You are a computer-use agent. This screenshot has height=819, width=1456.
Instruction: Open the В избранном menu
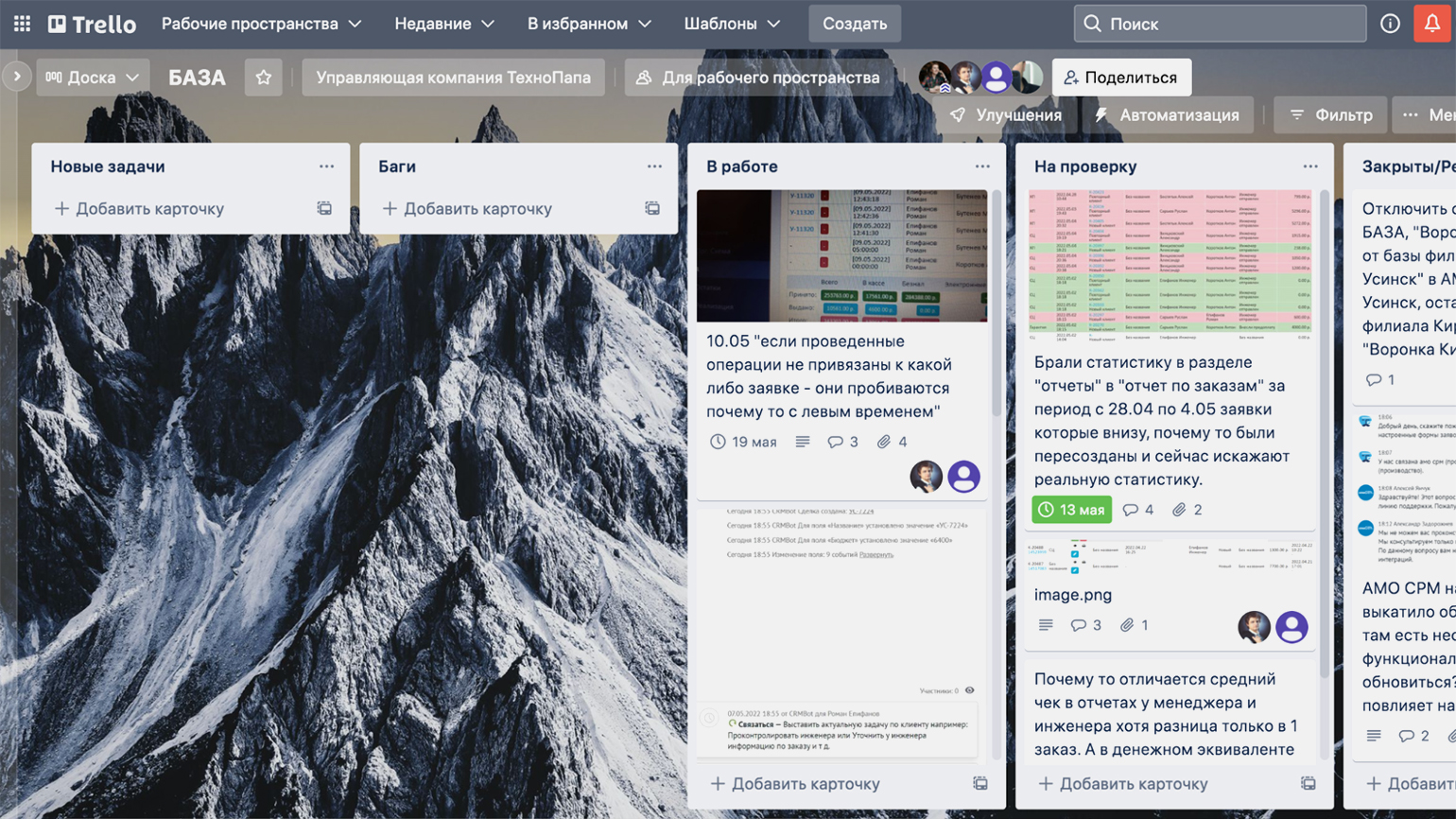[588, 24]
